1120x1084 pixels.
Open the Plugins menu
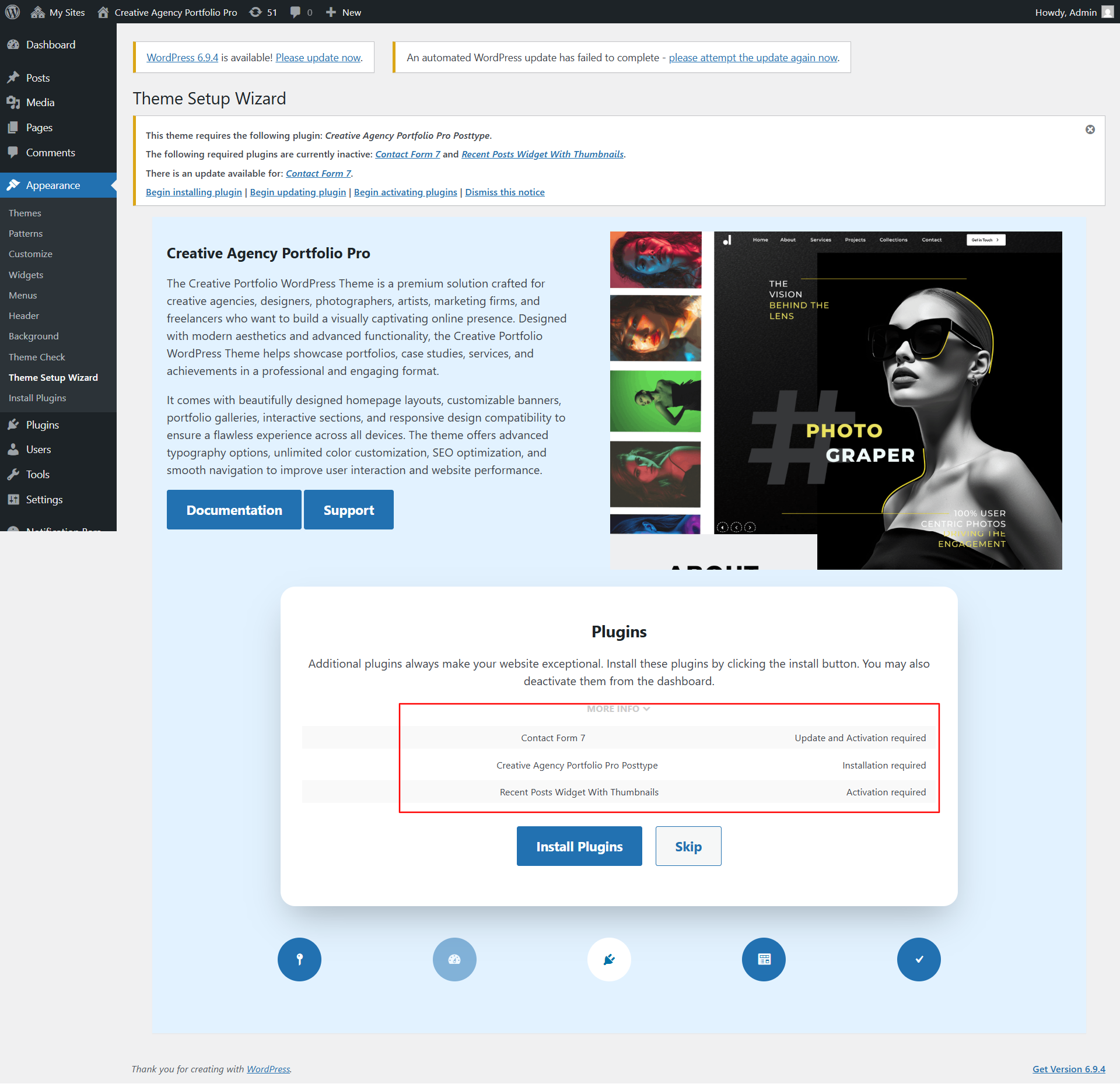tap(58, 425)
